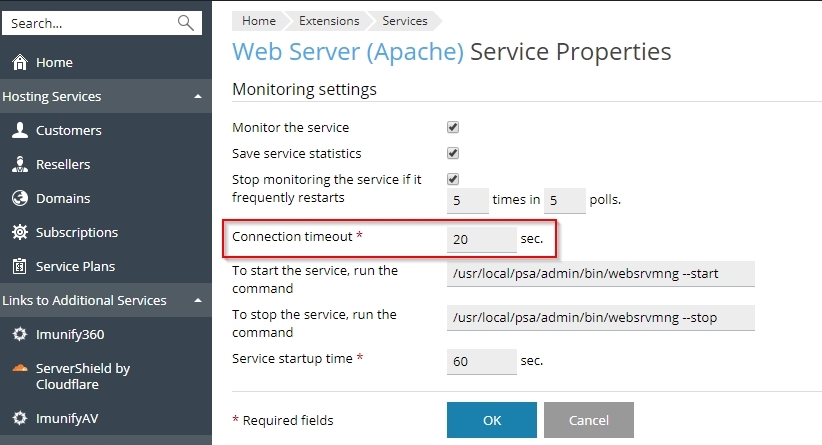Collapse the Hosting Services section
The height and width of the screenshot is (445, 822).
198,97
